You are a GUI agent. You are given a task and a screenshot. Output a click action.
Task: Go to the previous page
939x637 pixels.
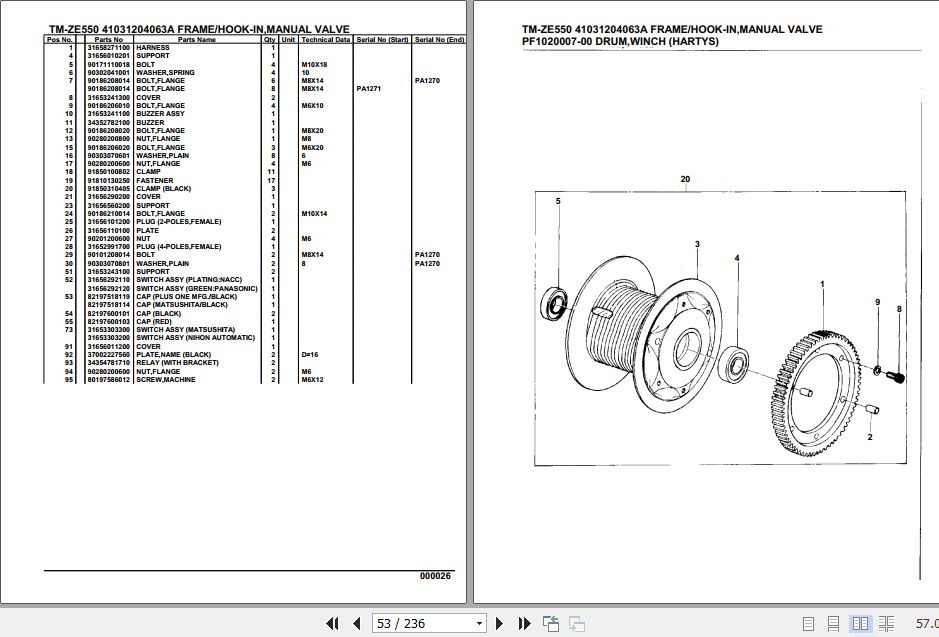point(357,623)
